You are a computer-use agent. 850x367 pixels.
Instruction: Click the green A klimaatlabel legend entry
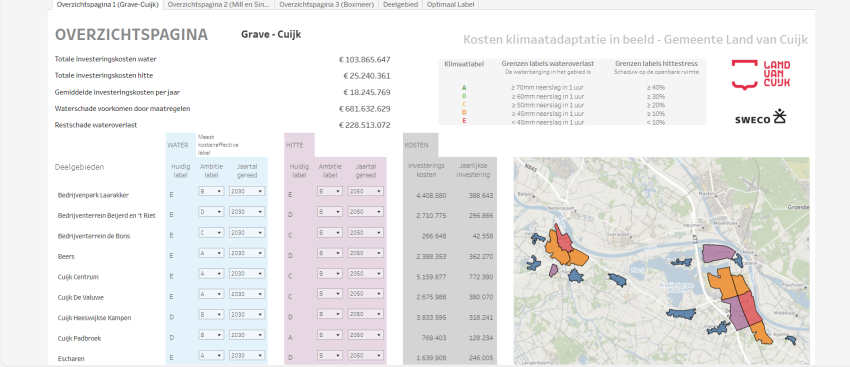(464, 87)
